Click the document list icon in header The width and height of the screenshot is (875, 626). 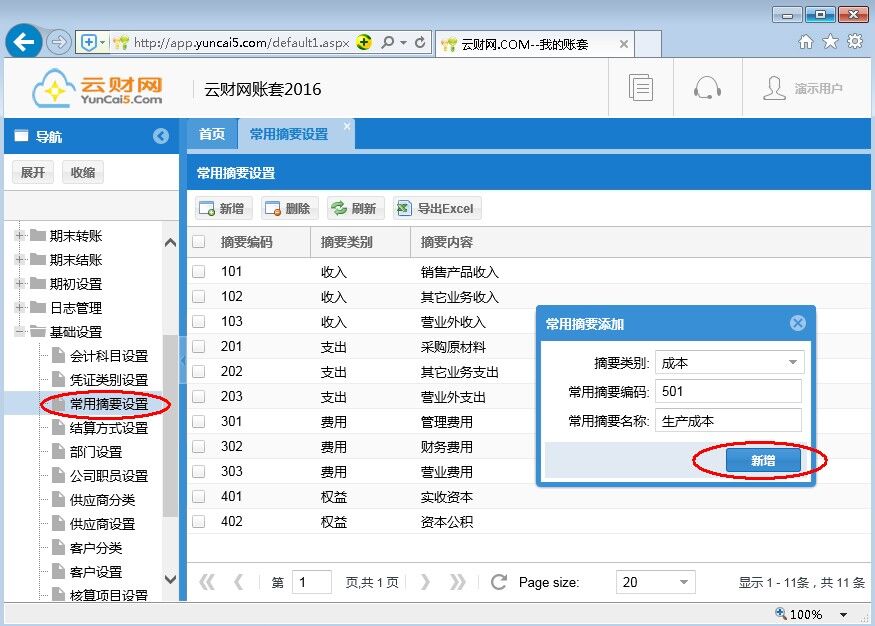pyautogui.click(x=641, y=88)
